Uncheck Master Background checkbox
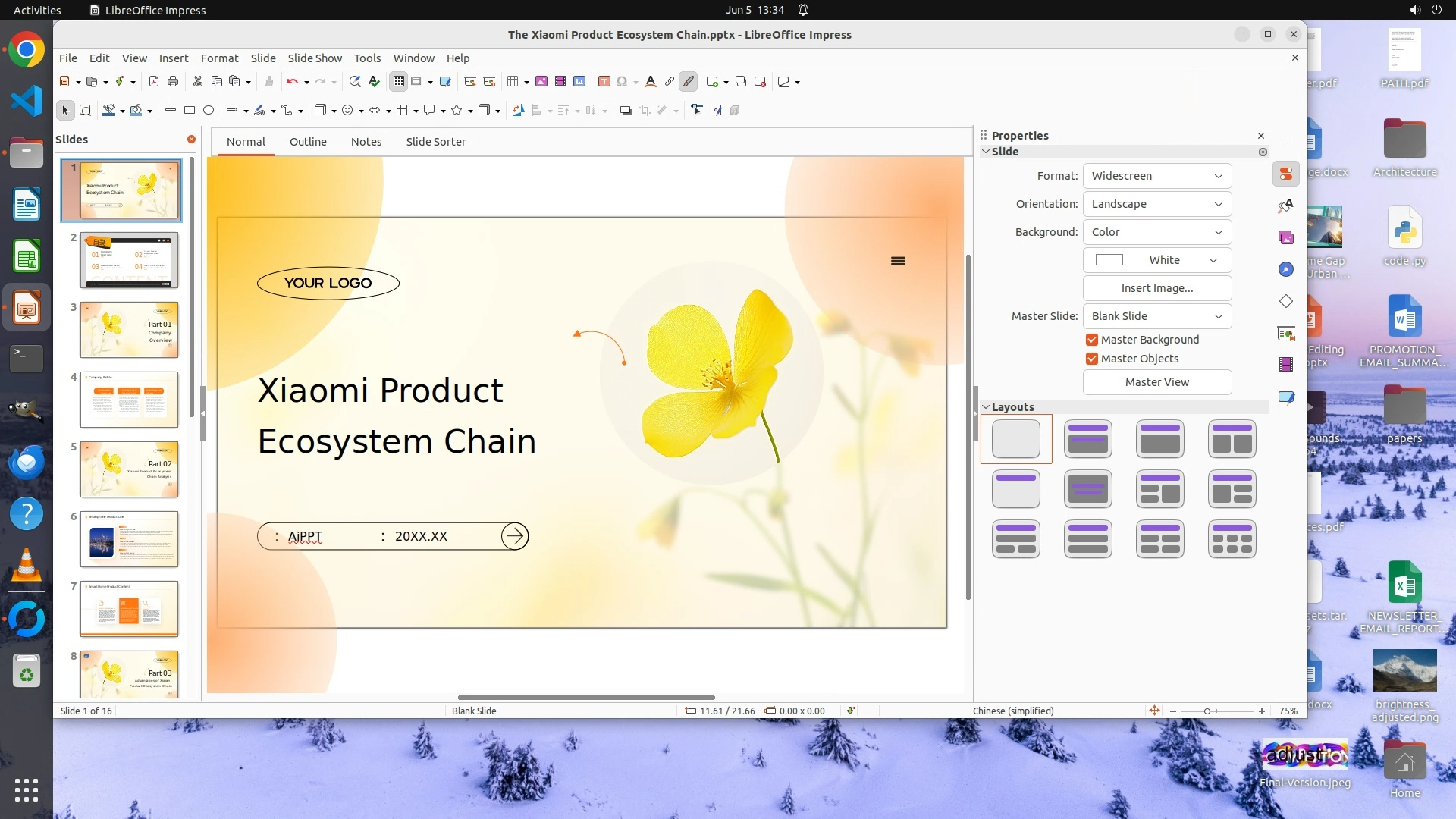1456x819 pixels. point(1092,340)
